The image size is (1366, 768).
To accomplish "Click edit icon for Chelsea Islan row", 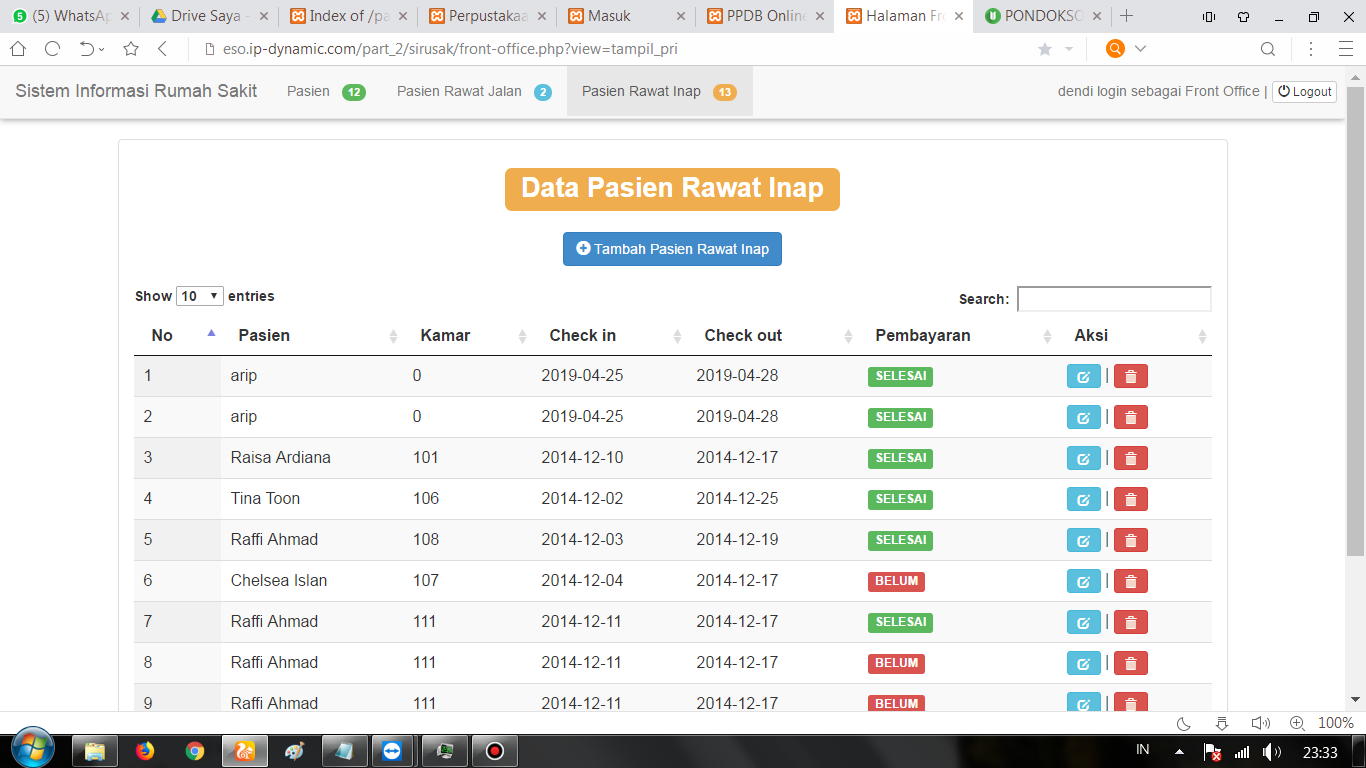I will (1083, 581).
